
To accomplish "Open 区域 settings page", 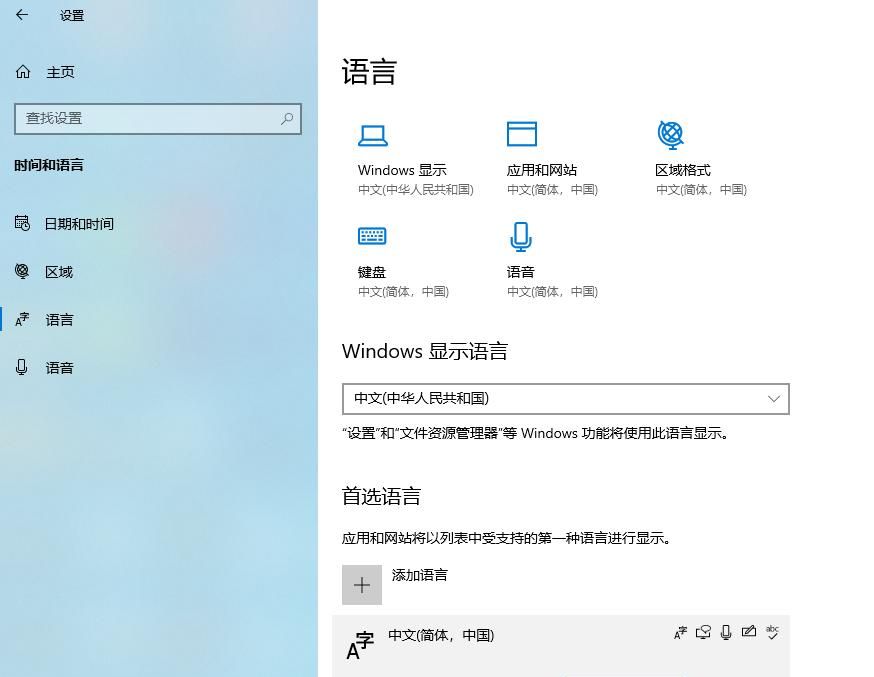I will coord(59,272).
